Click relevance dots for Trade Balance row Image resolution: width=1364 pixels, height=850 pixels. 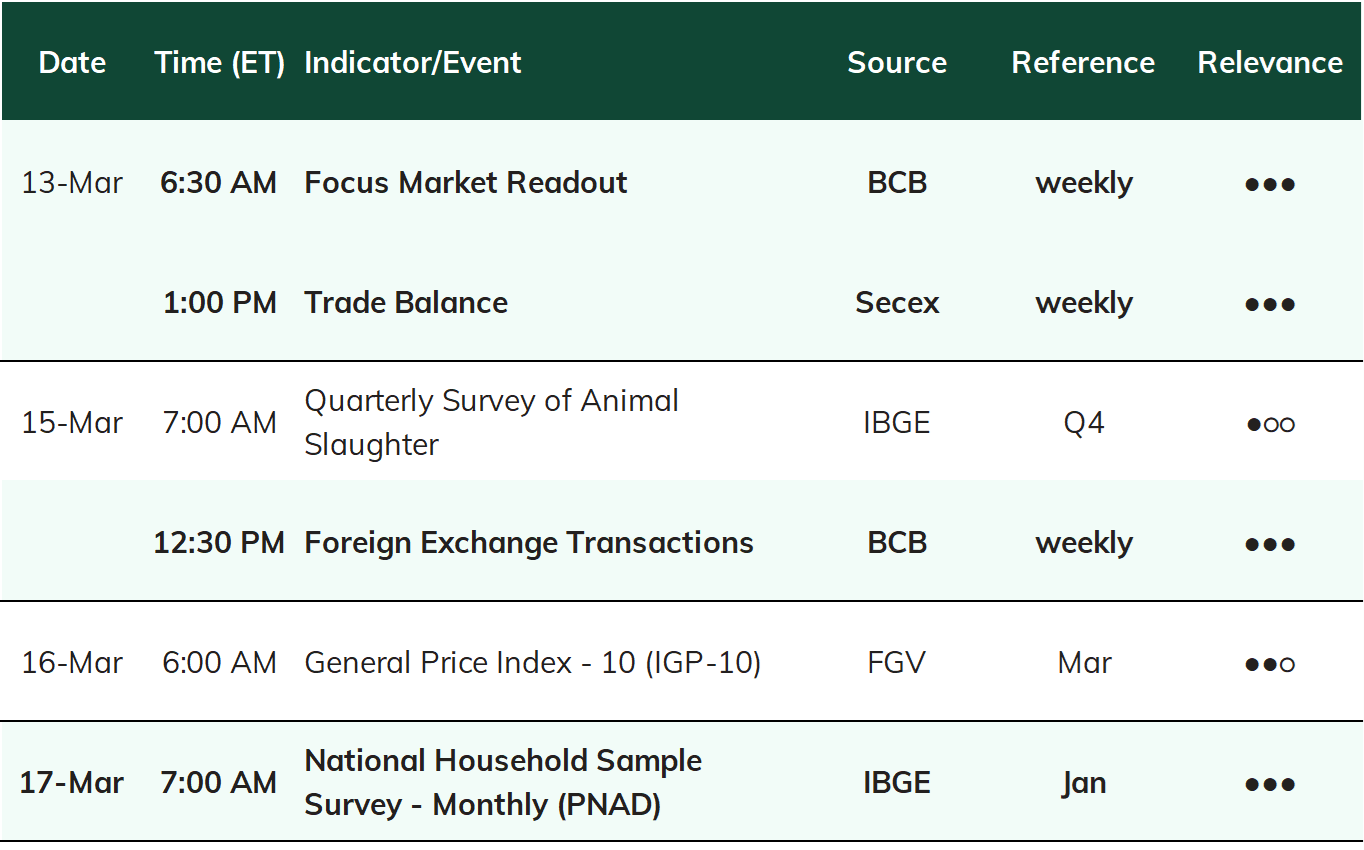1270,304
